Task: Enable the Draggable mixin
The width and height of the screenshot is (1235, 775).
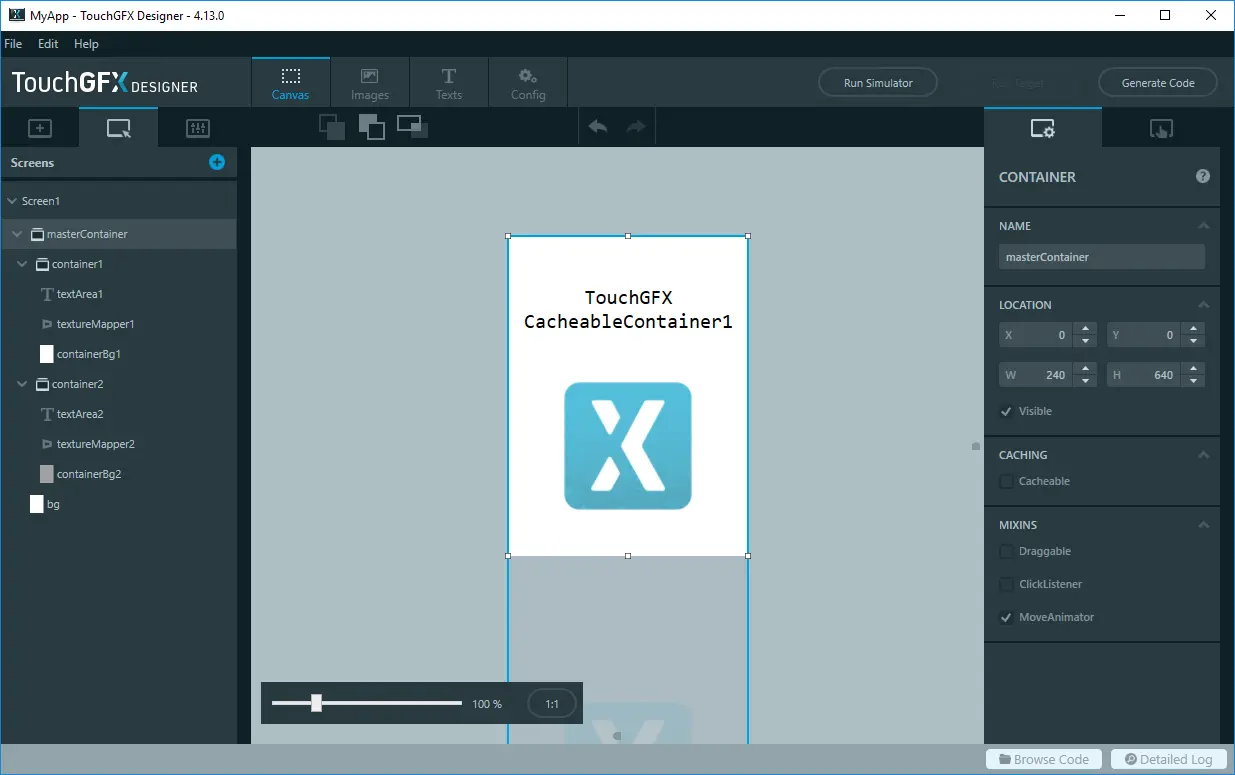Action: pos(1006,551)
